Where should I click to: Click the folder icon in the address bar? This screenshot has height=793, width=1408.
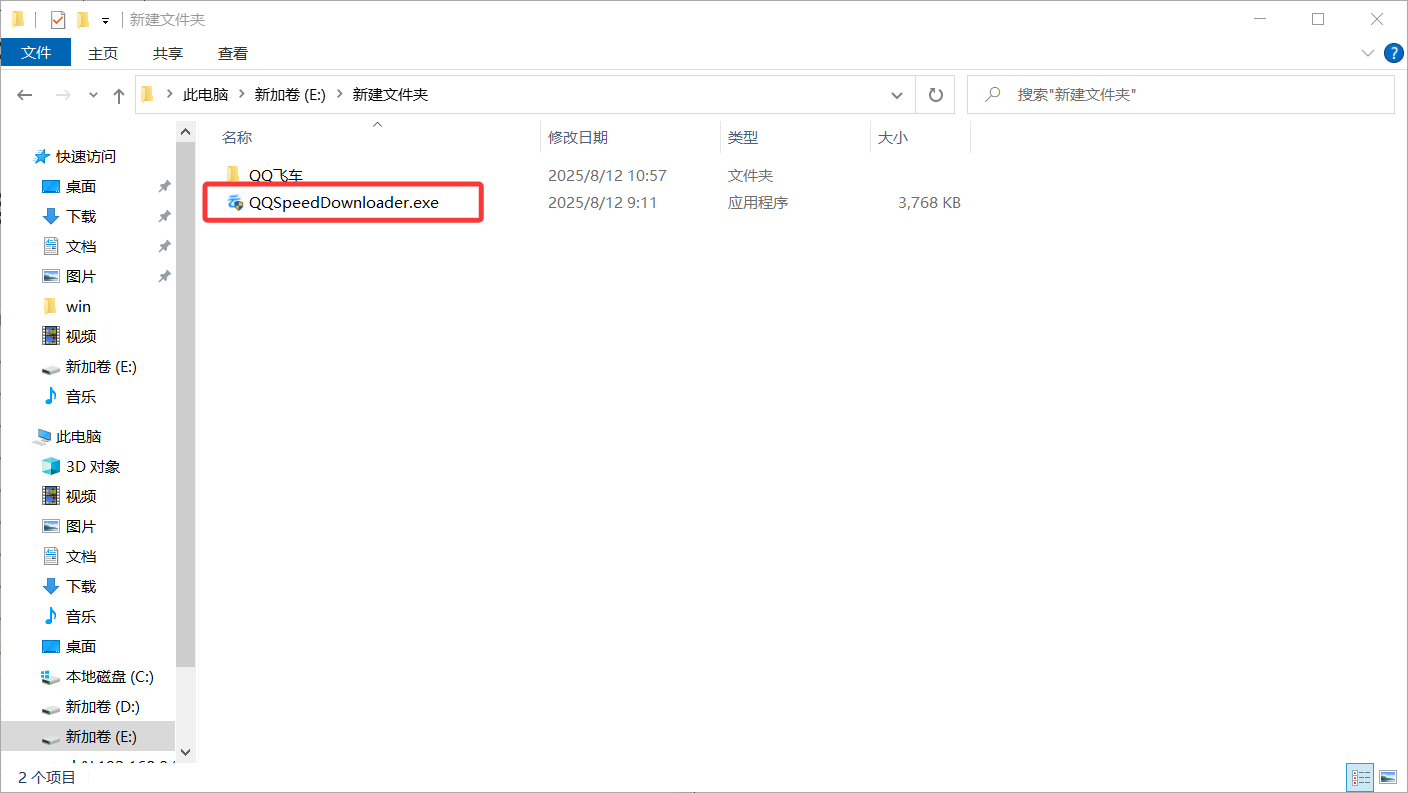[x=147, y=94]
